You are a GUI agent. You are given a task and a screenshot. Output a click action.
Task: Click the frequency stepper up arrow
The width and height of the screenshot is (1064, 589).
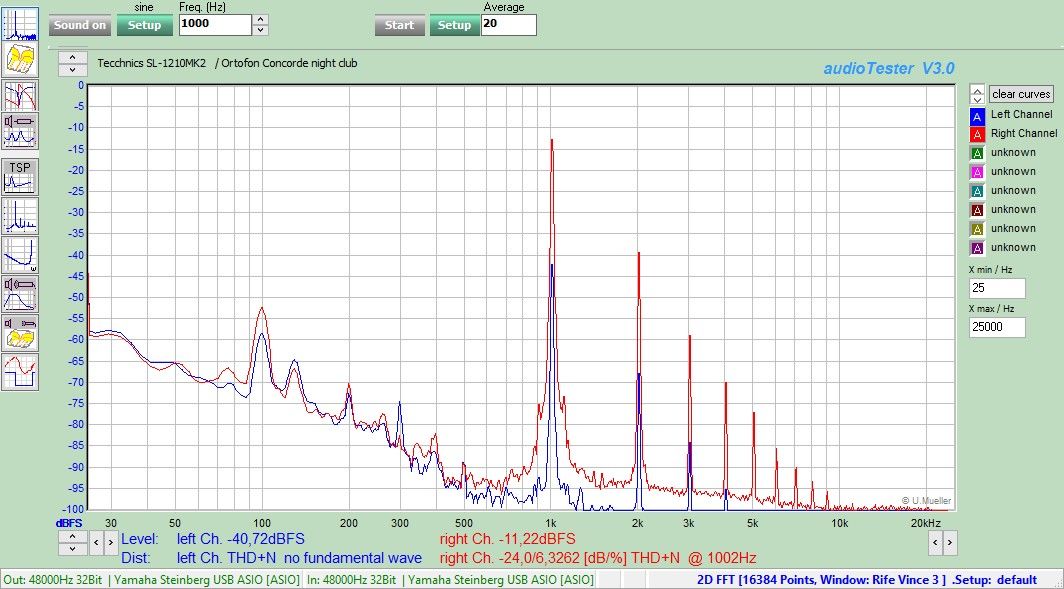point(259,18)
